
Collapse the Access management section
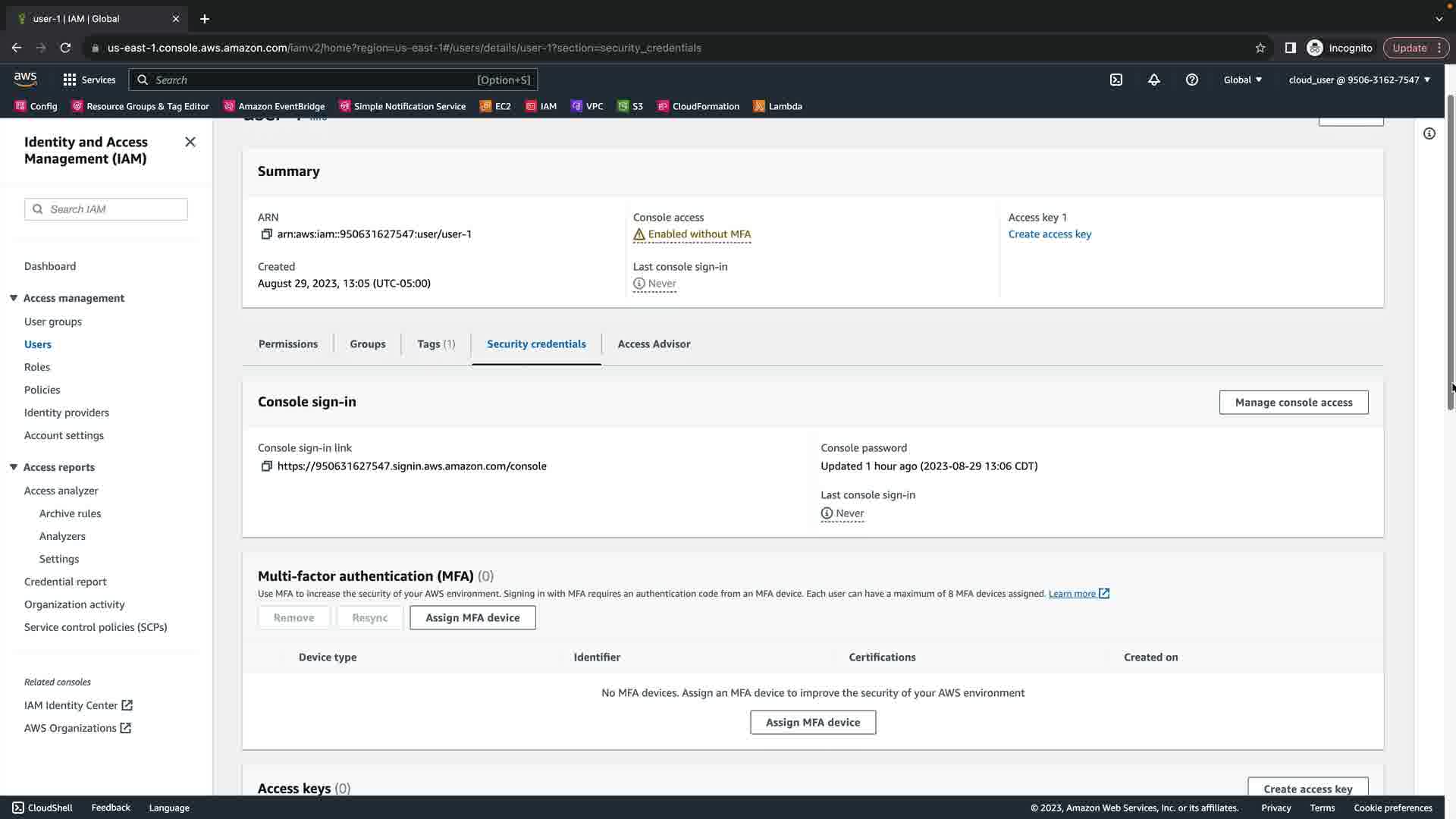14,298
